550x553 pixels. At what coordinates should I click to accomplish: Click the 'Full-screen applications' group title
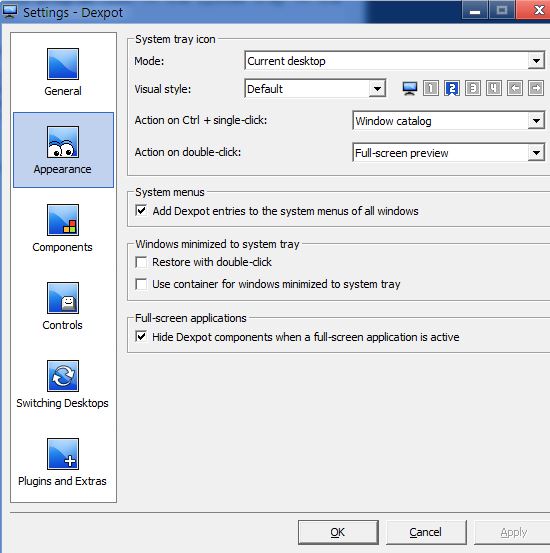pyautogui.click(x=191, y=318)
